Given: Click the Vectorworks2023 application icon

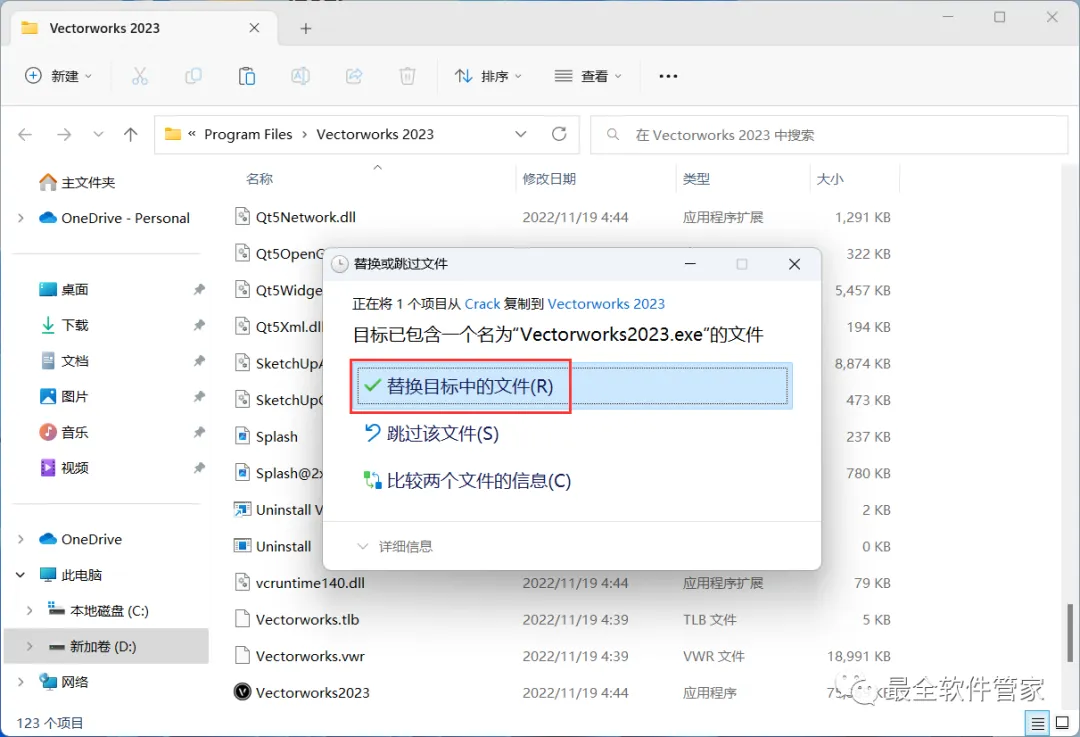Looking at the screenshot, I should tap(242, 692).
